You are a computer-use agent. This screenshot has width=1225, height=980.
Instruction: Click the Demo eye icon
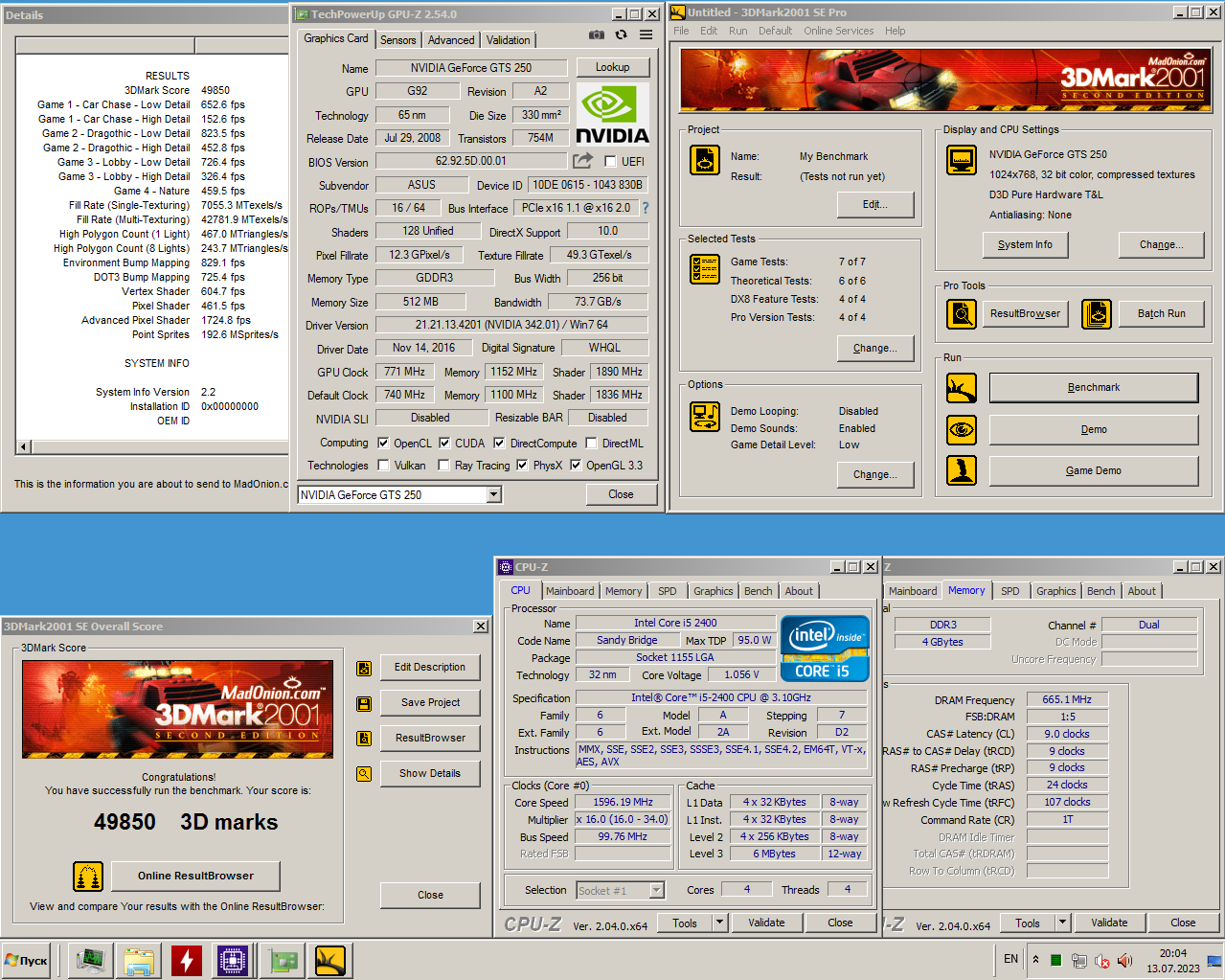962,430
